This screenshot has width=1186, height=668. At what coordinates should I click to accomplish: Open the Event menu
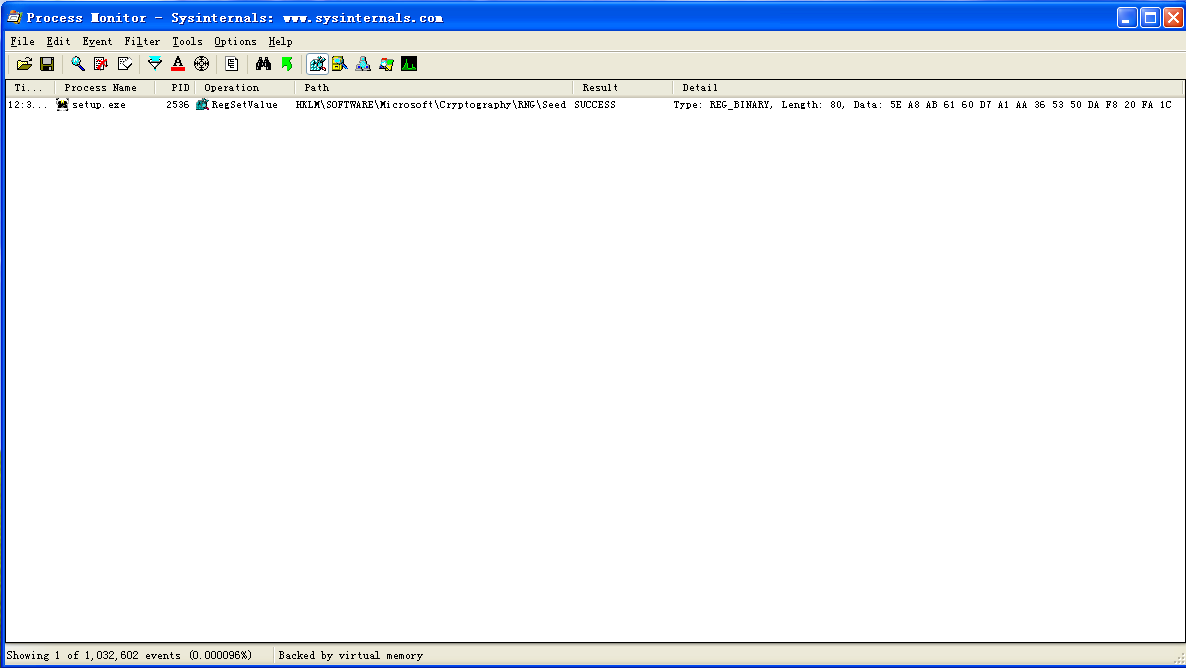[97, 42]
